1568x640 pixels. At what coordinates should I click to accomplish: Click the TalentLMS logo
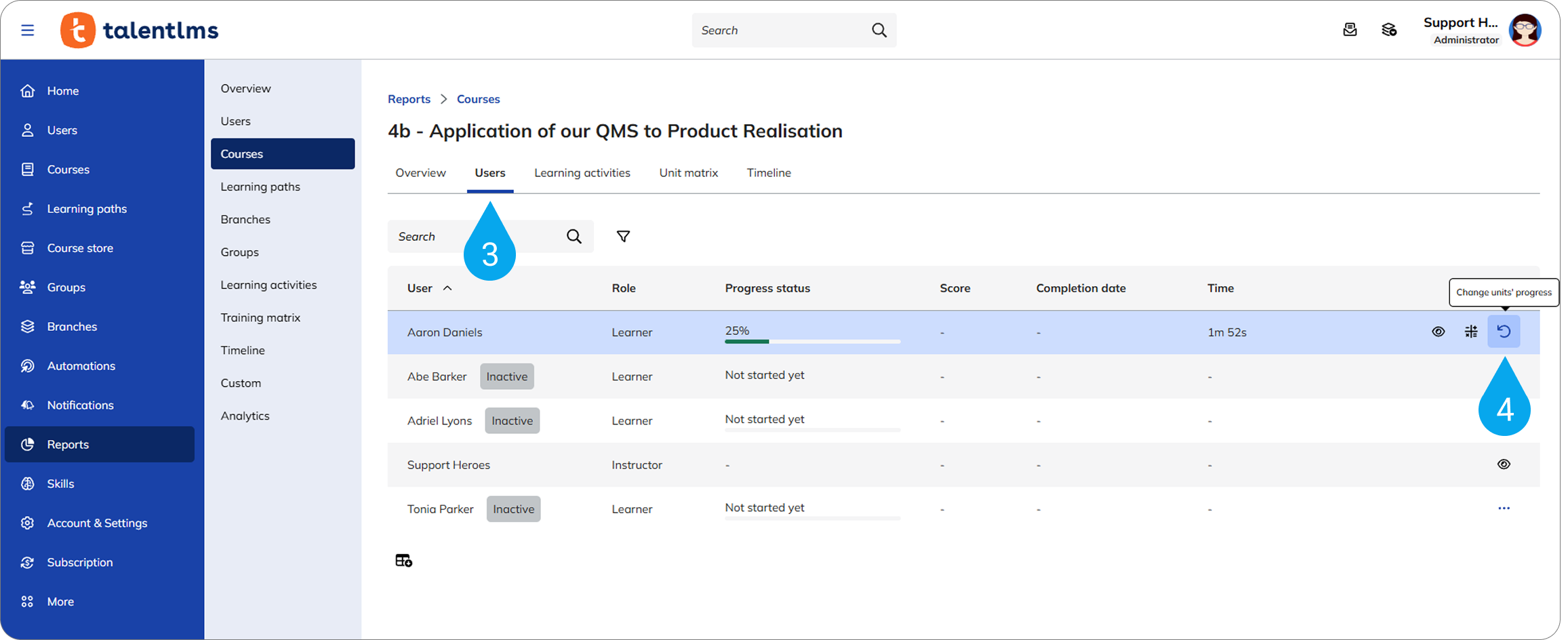coord(140,31)
